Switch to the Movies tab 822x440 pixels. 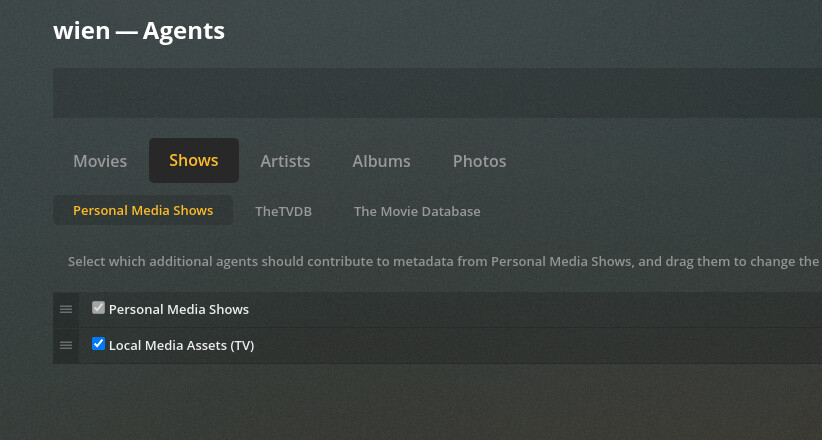point(100,161)
